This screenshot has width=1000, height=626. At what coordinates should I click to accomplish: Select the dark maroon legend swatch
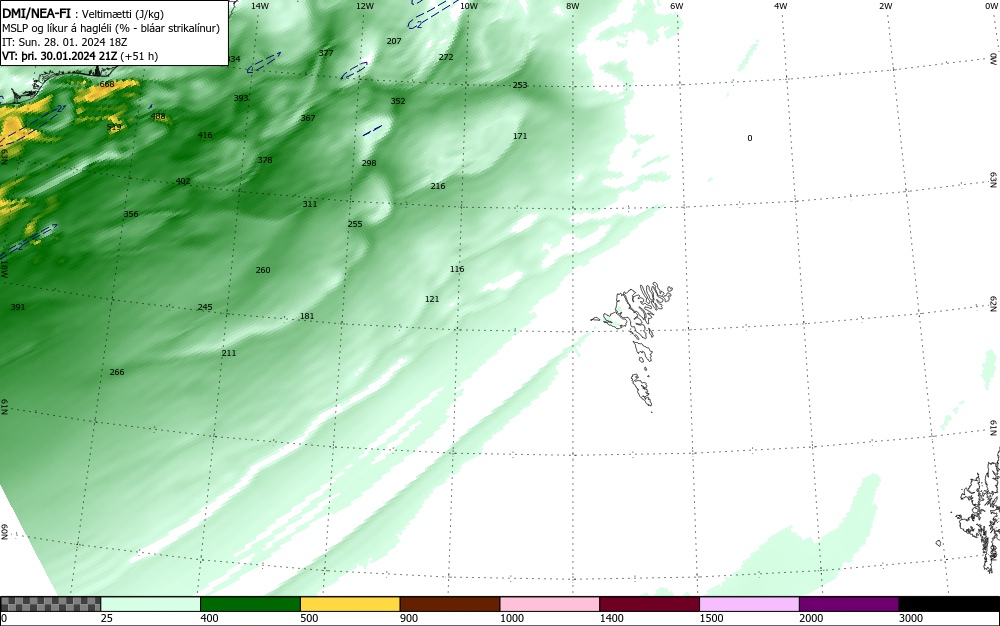[x=649, y=604]
